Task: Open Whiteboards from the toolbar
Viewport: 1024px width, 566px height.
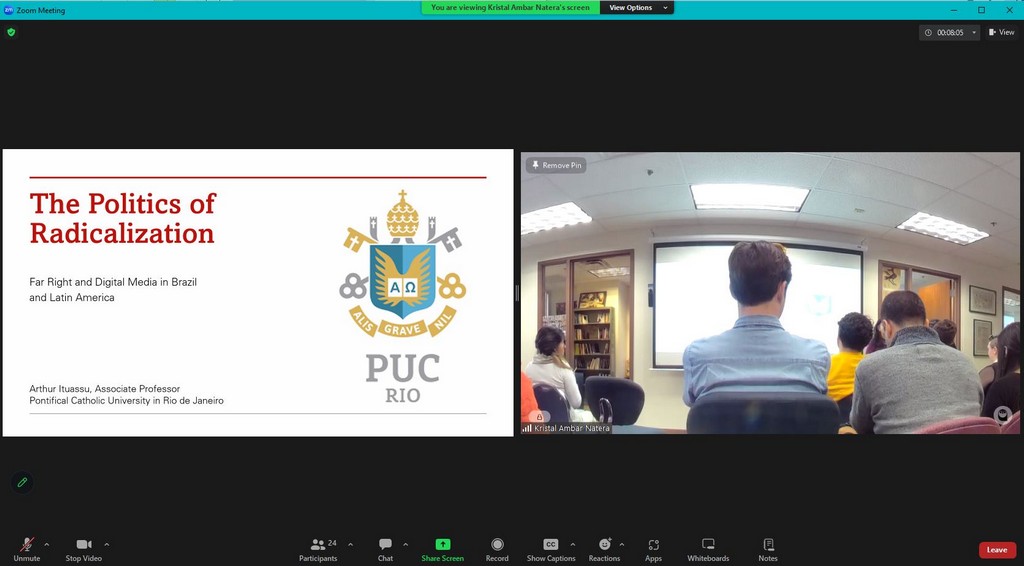Action: (708, 548)
